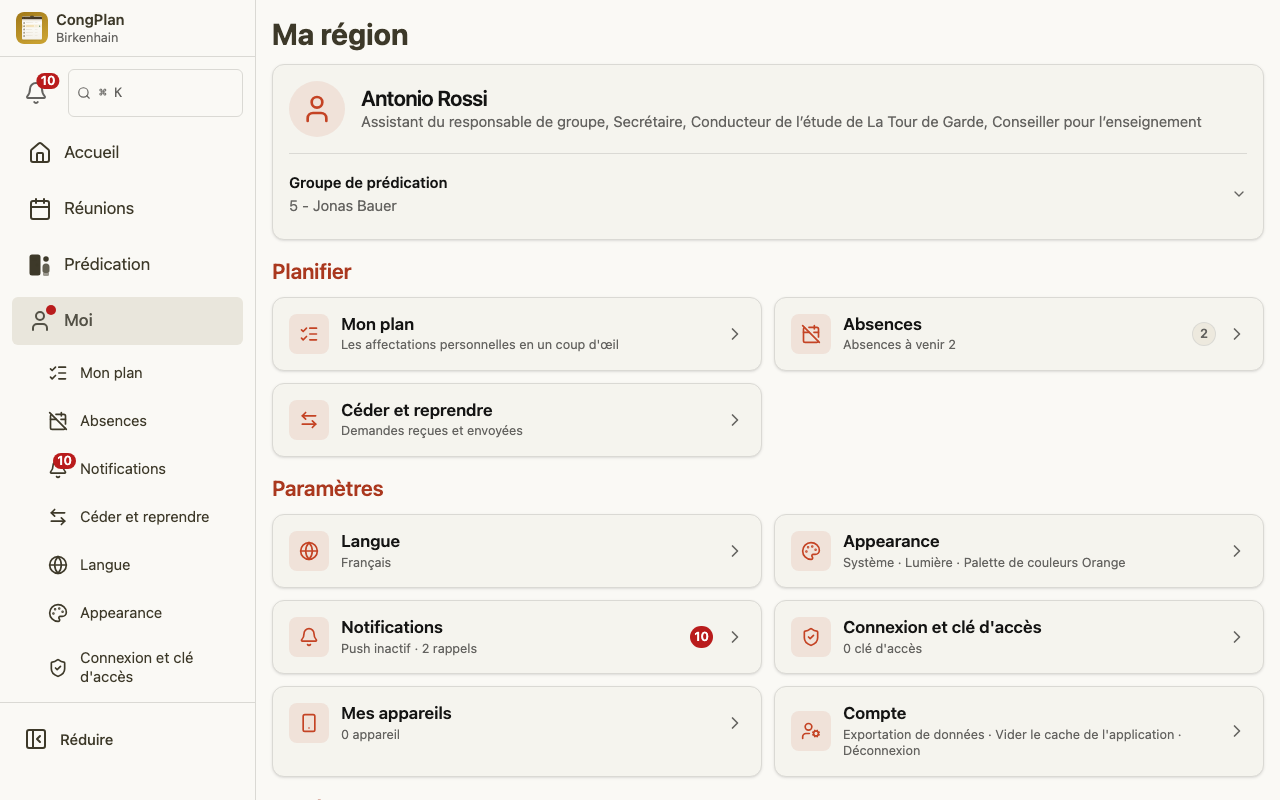Click the sidebar globe icon beside Langue
This screenshot has height=800, width=1280.
pyautogui.click(x=58, y=565)
